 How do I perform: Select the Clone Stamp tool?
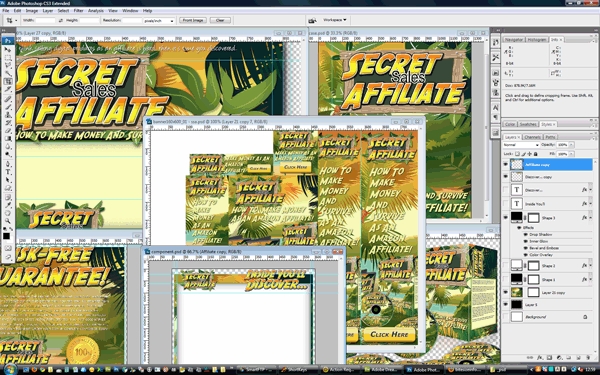[x=8, y=115]
